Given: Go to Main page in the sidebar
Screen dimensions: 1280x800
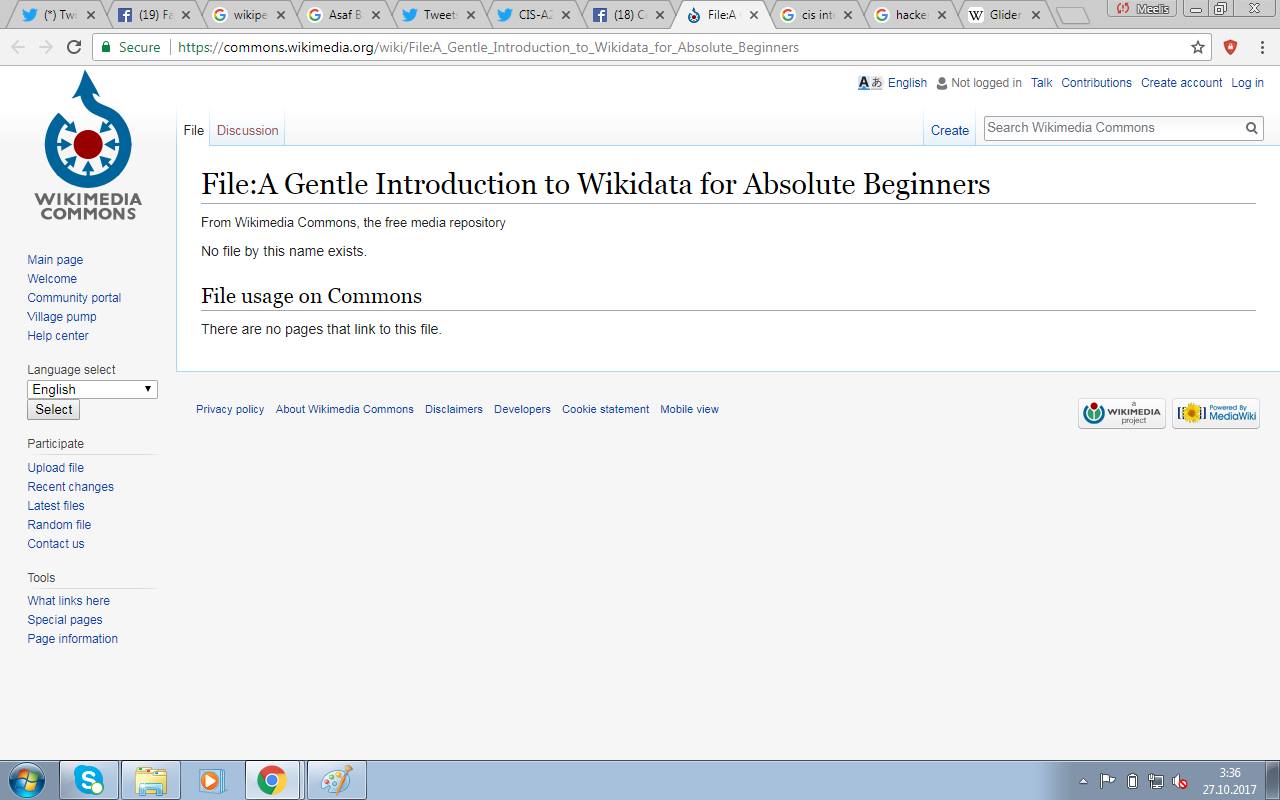Looking at the screenshot, I should 55,260.
